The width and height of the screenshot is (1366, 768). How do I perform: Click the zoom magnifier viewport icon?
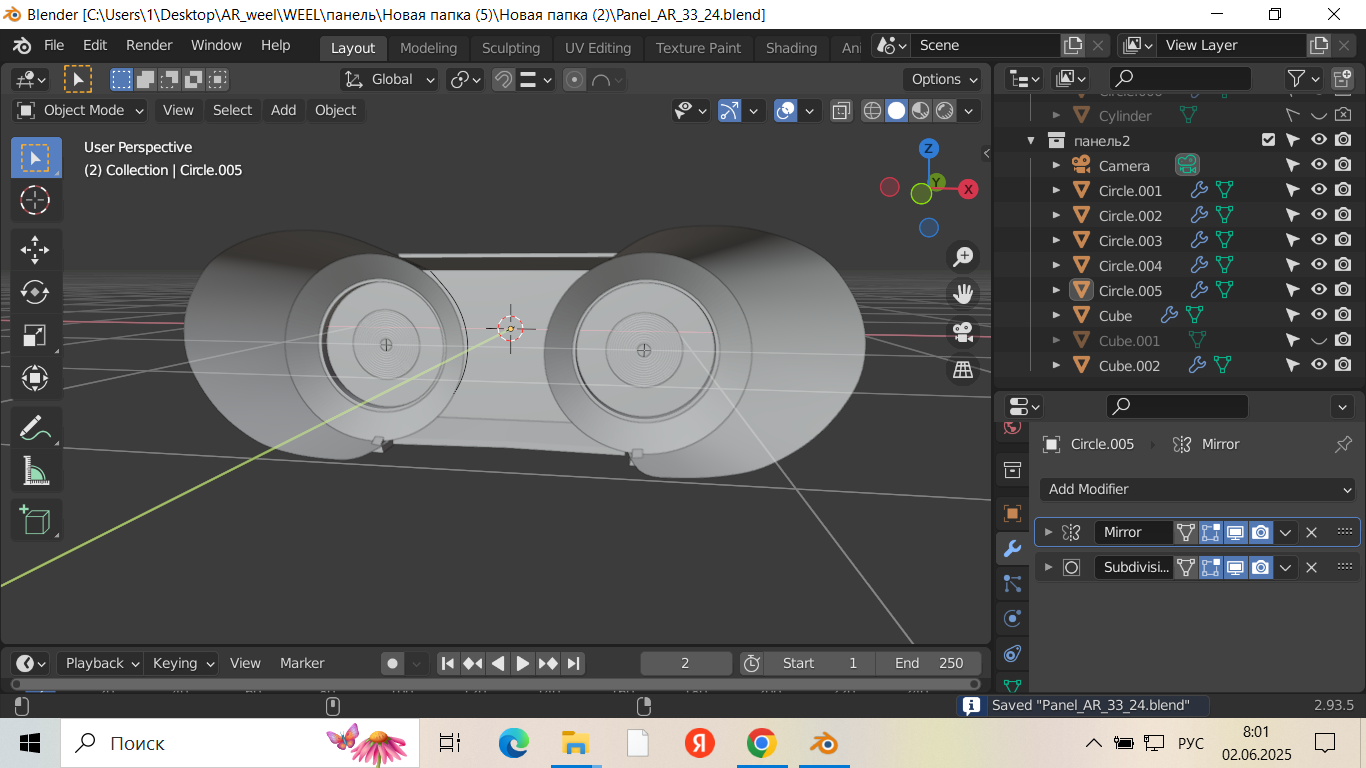click(x=963, y=257)
